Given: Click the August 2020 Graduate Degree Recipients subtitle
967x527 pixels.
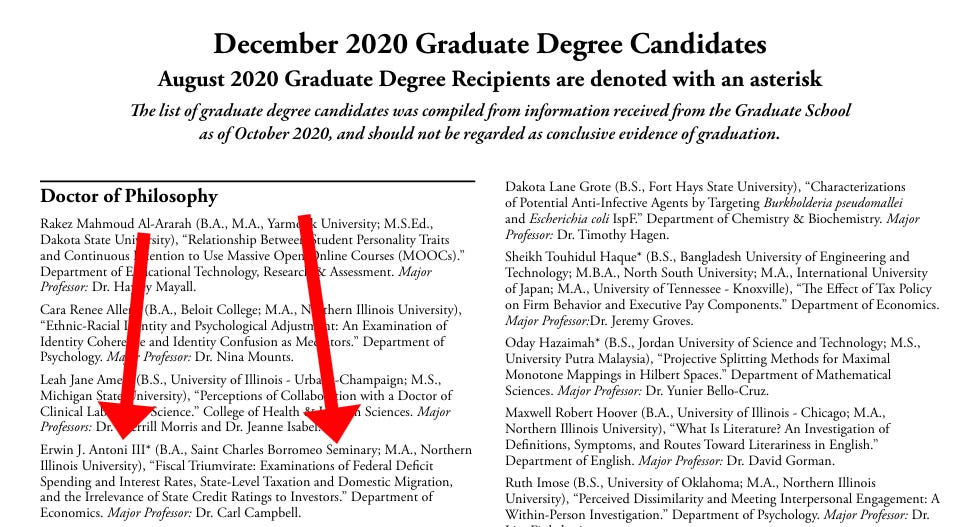Looking at the screenshot, I should pyautogui.click(x=490, y=80).
